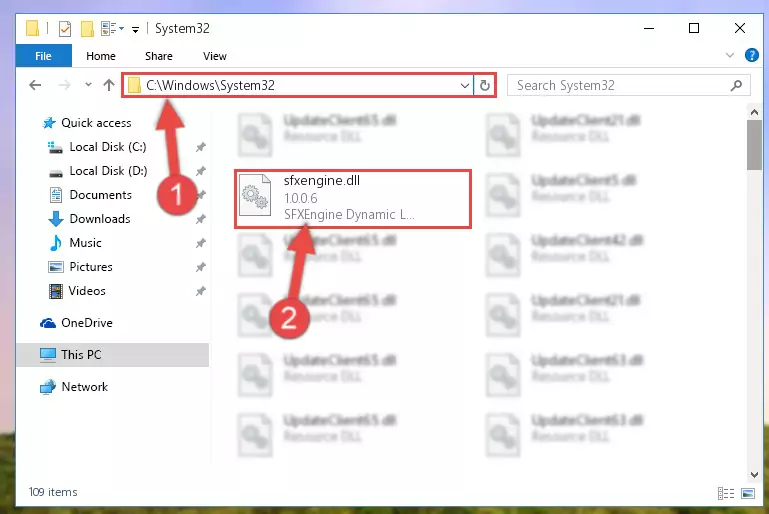
Task: Switch to Large icons view in status bar
Action: pyautogui.click(x=748, y=493)
